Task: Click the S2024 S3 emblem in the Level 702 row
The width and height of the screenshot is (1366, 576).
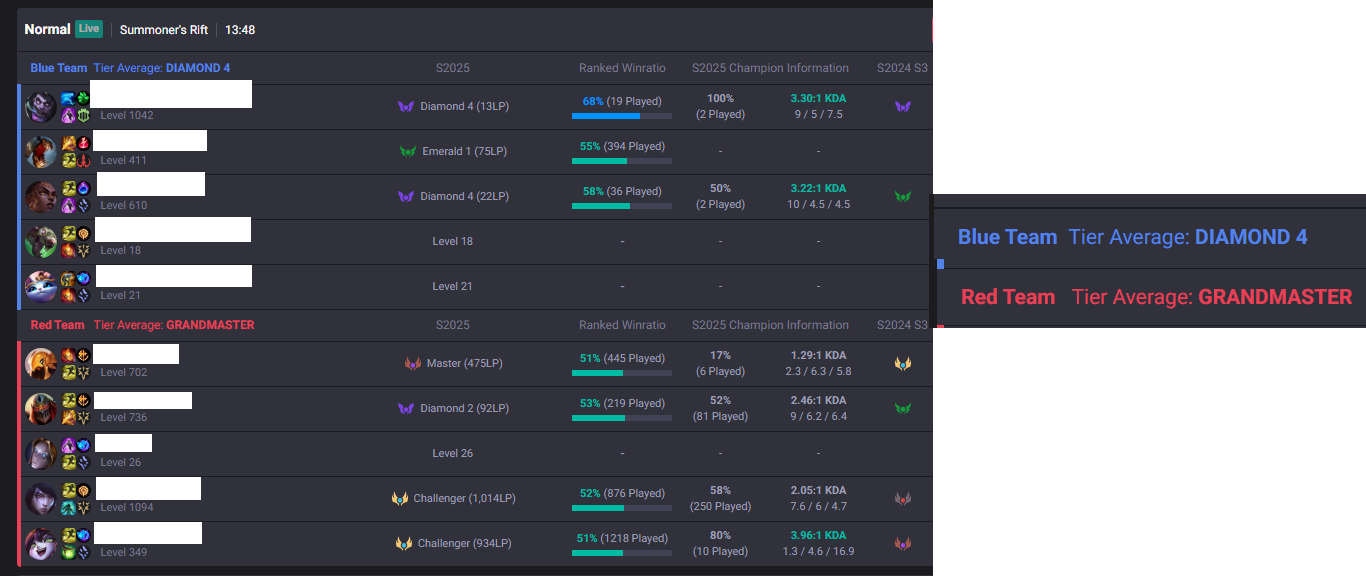Action: tap(903, 364)
